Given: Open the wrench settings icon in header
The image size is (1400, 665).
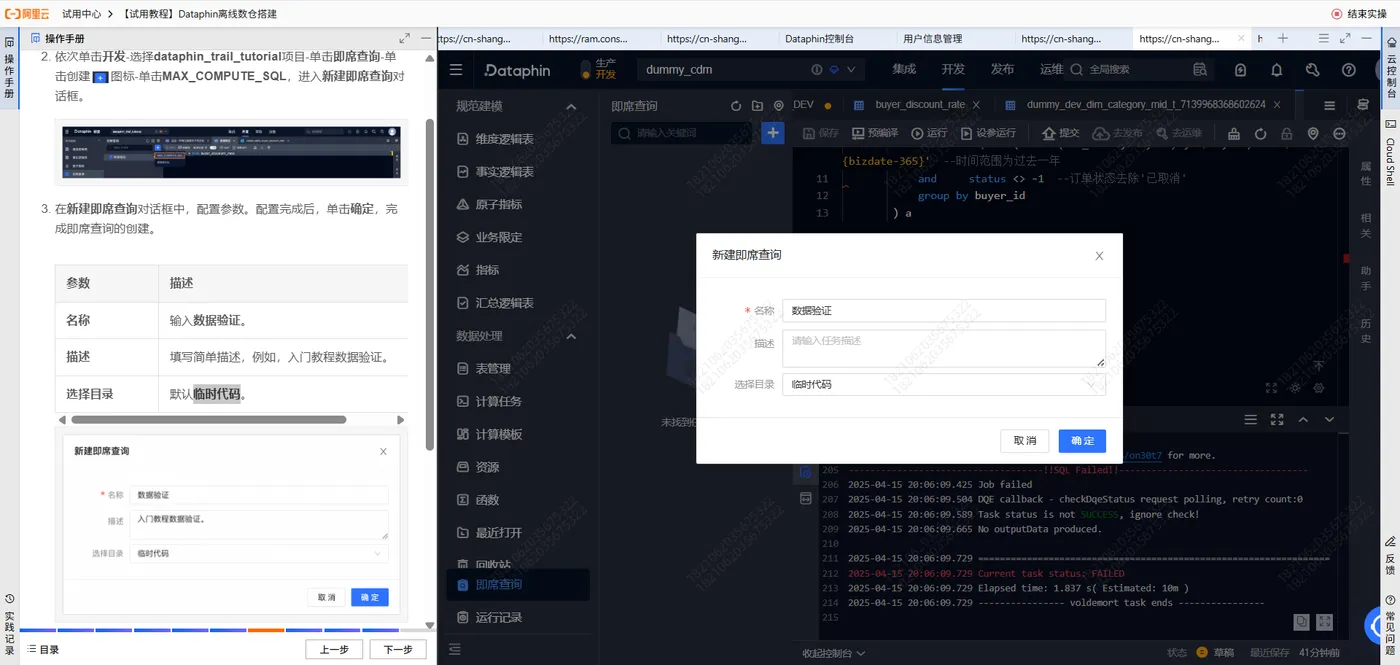Looking at the screenshot, I should [1313, 70].
